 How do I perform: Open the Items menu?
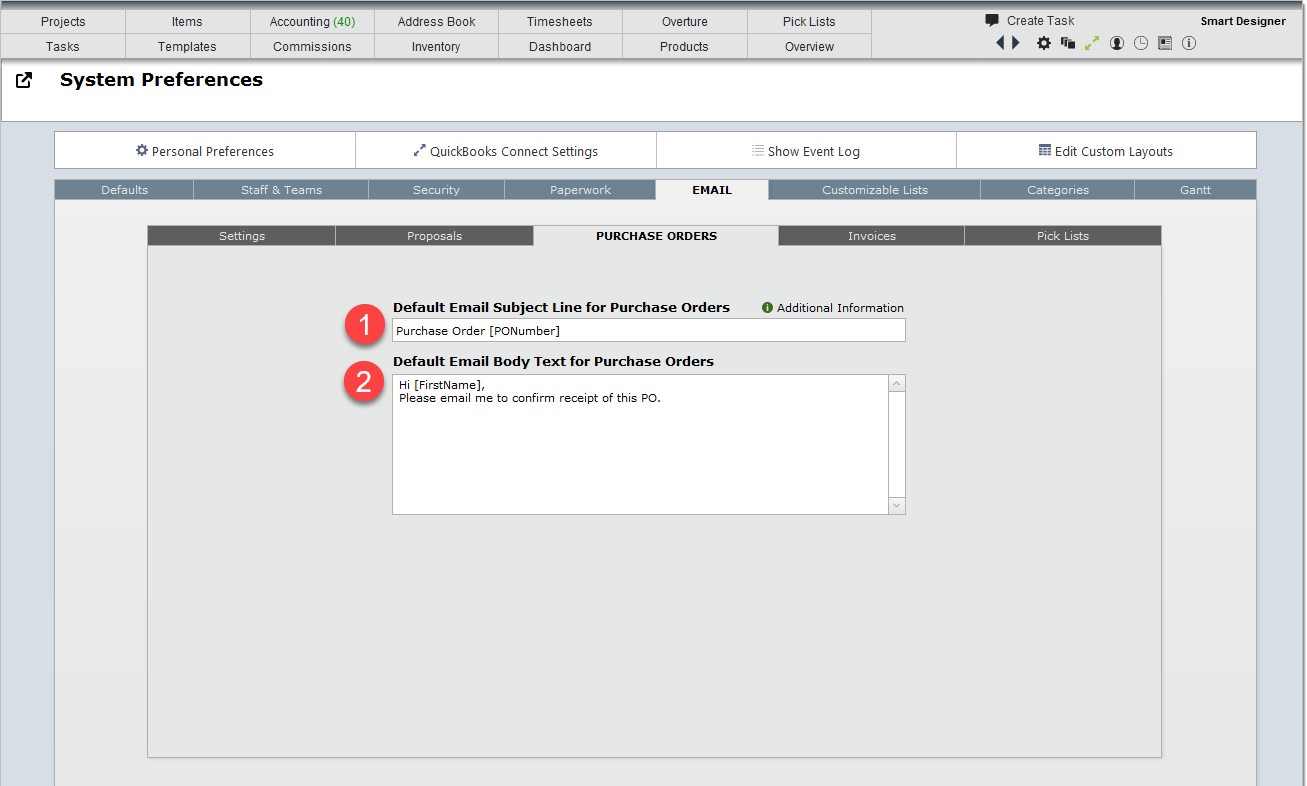(187, 21)
